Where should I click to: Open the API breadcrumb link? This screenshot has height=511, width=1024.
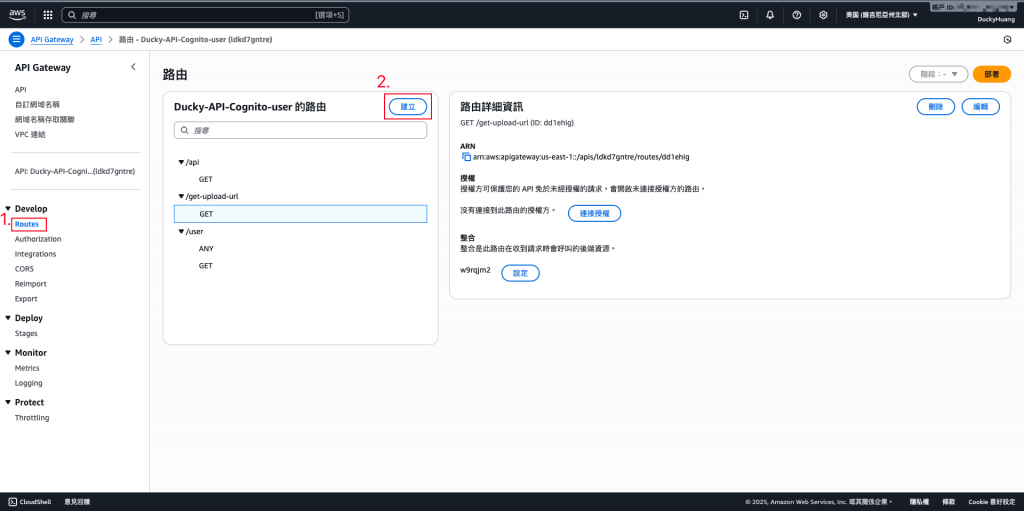[x=96, y=40]
